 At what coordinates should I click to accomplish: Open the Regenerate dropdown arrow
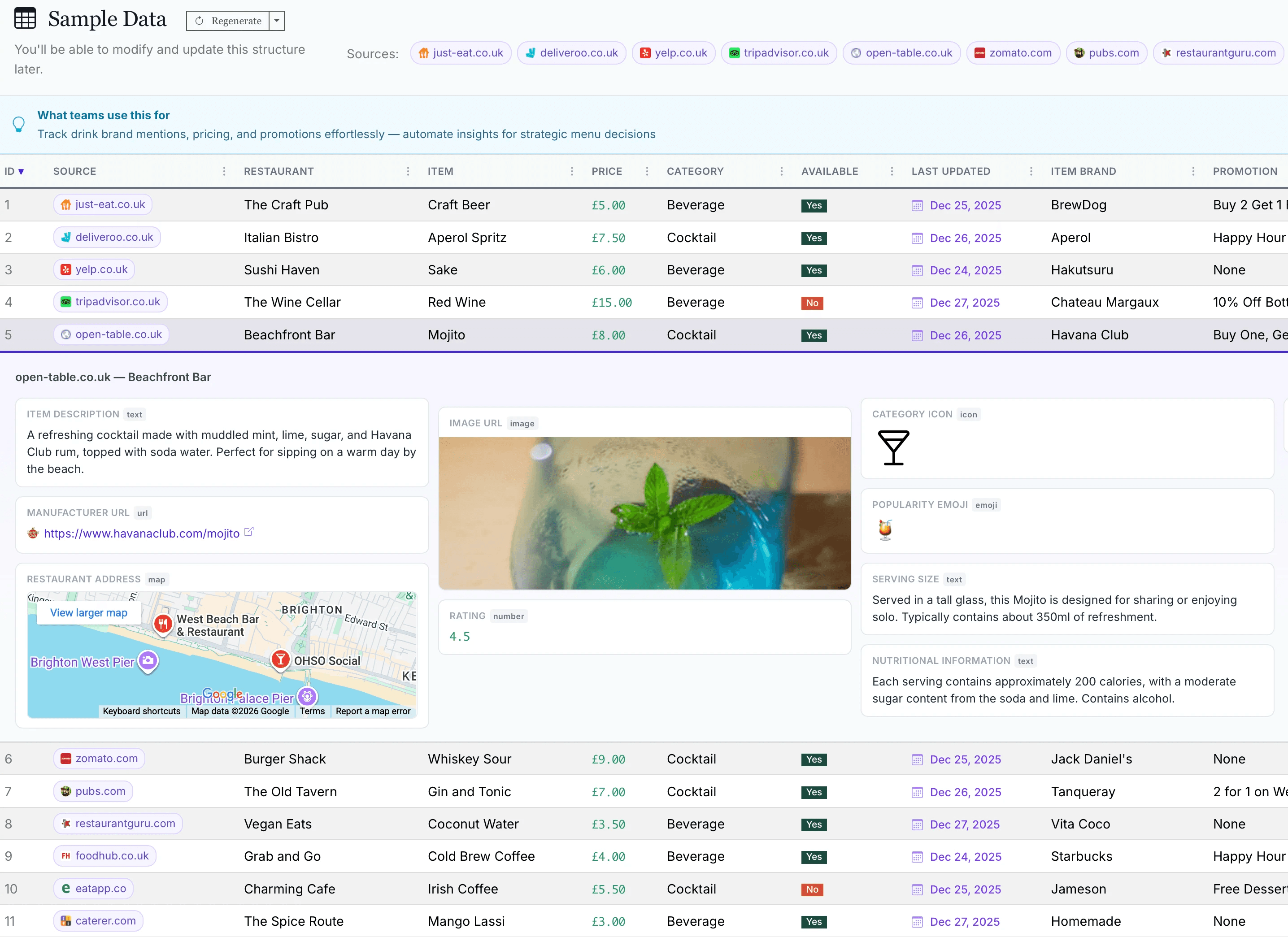(277, 21)
